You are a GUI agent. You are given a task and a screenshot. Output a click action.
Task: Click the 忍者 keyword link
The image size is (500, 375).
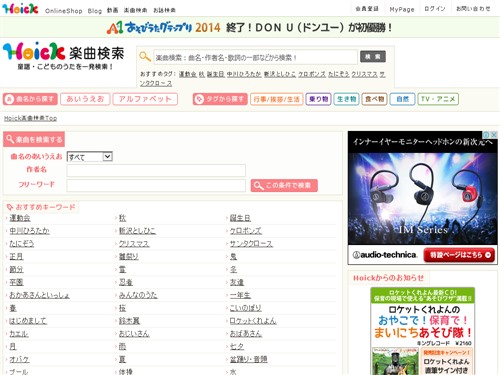(x=126, y=282)
